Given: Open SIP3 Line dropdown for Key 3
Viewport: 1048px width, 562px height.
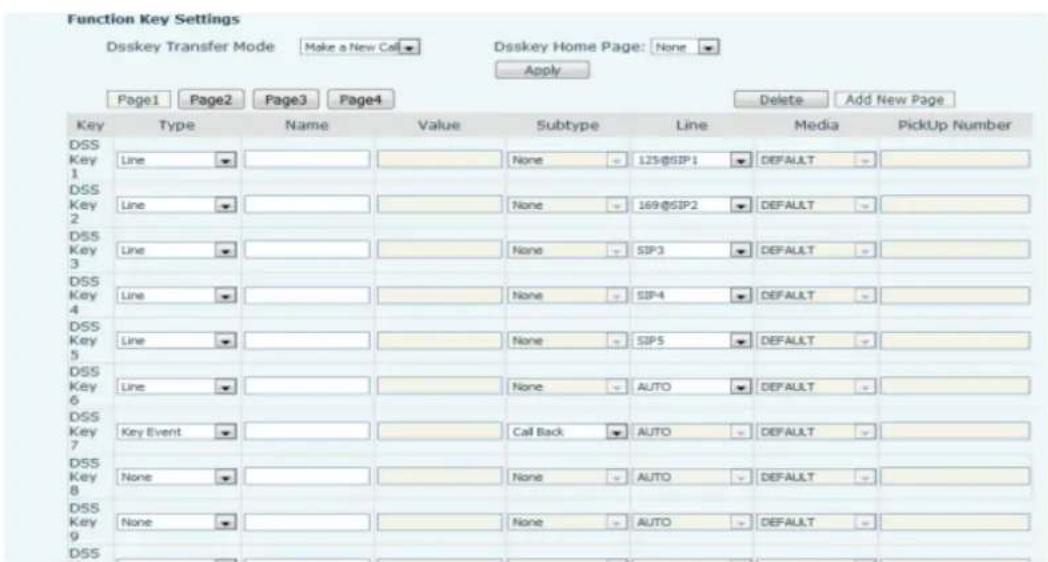Looking at the screenshot, I should pyautogui.click(x=692, y=250).
